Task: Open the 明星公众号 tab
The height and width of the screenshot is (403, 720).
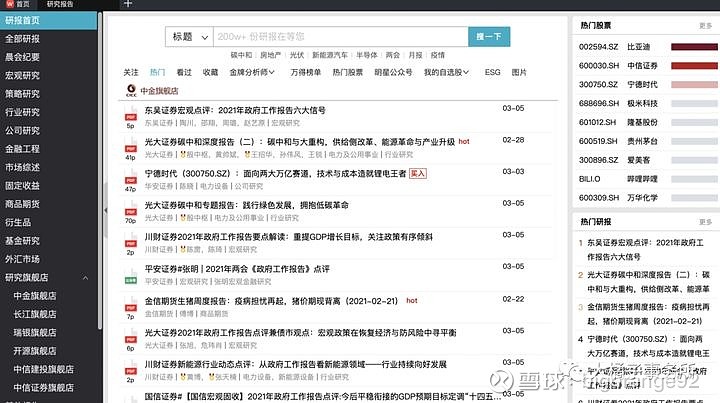Action: [393, 72]
